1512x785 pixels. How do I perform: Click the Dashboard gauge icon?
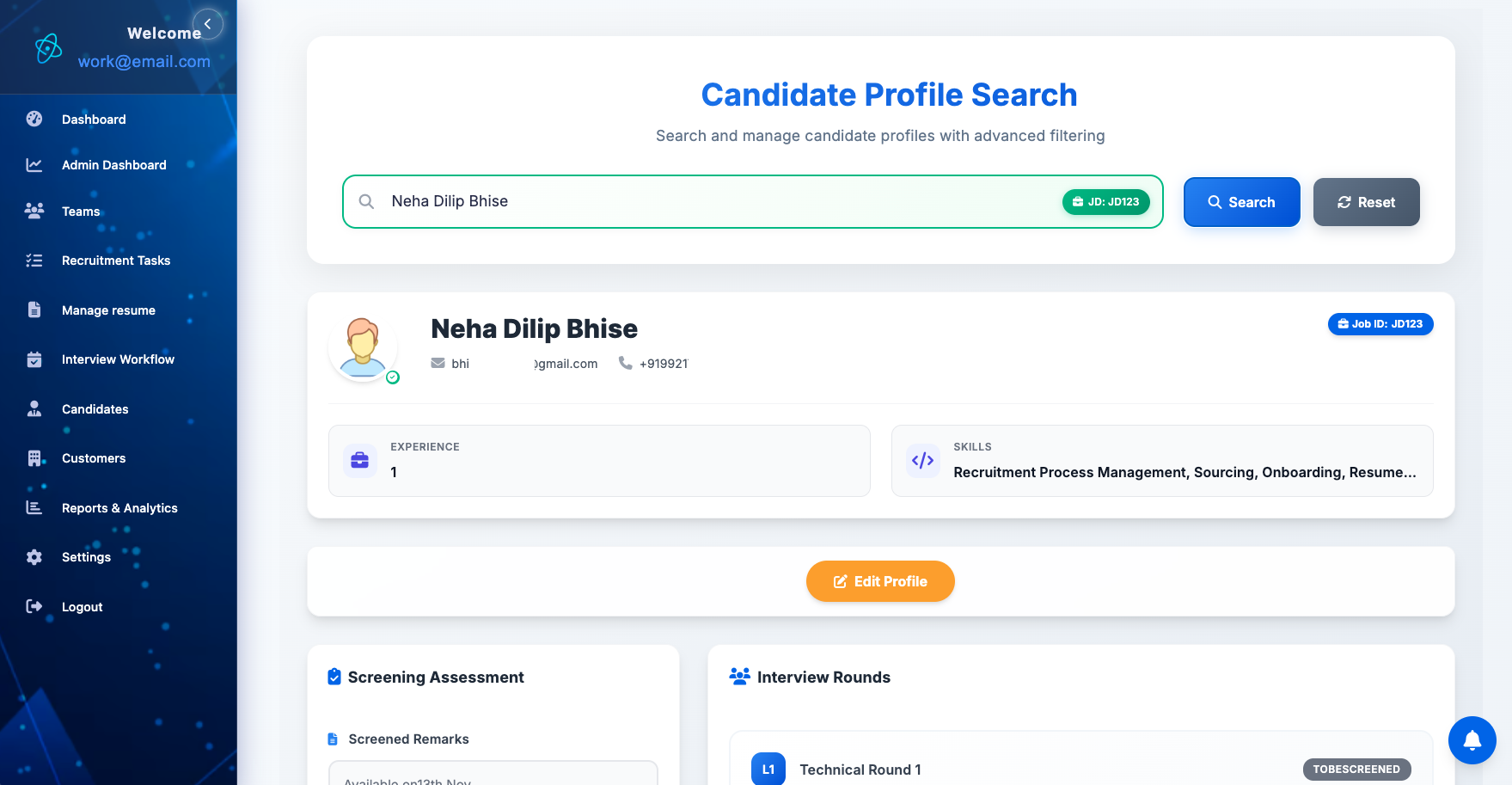click(x=34, y=120)
